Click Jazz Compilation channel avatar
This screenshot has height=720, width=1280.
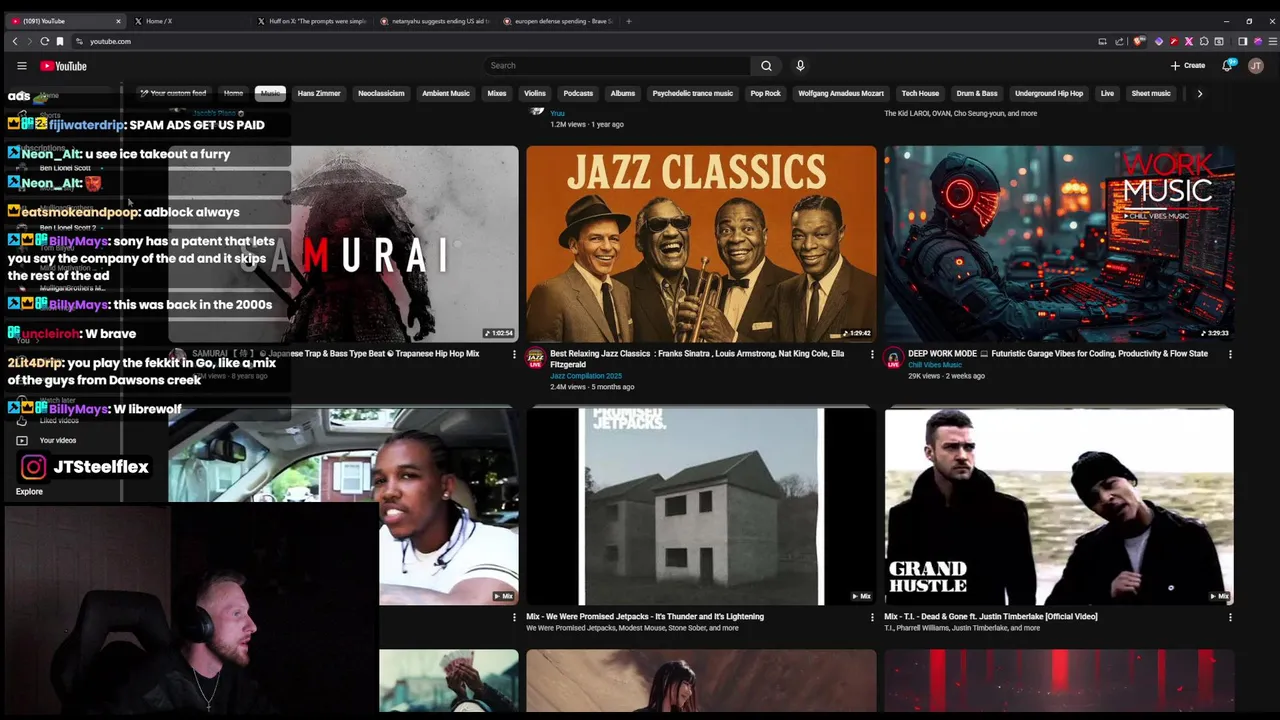pos(536,358)
